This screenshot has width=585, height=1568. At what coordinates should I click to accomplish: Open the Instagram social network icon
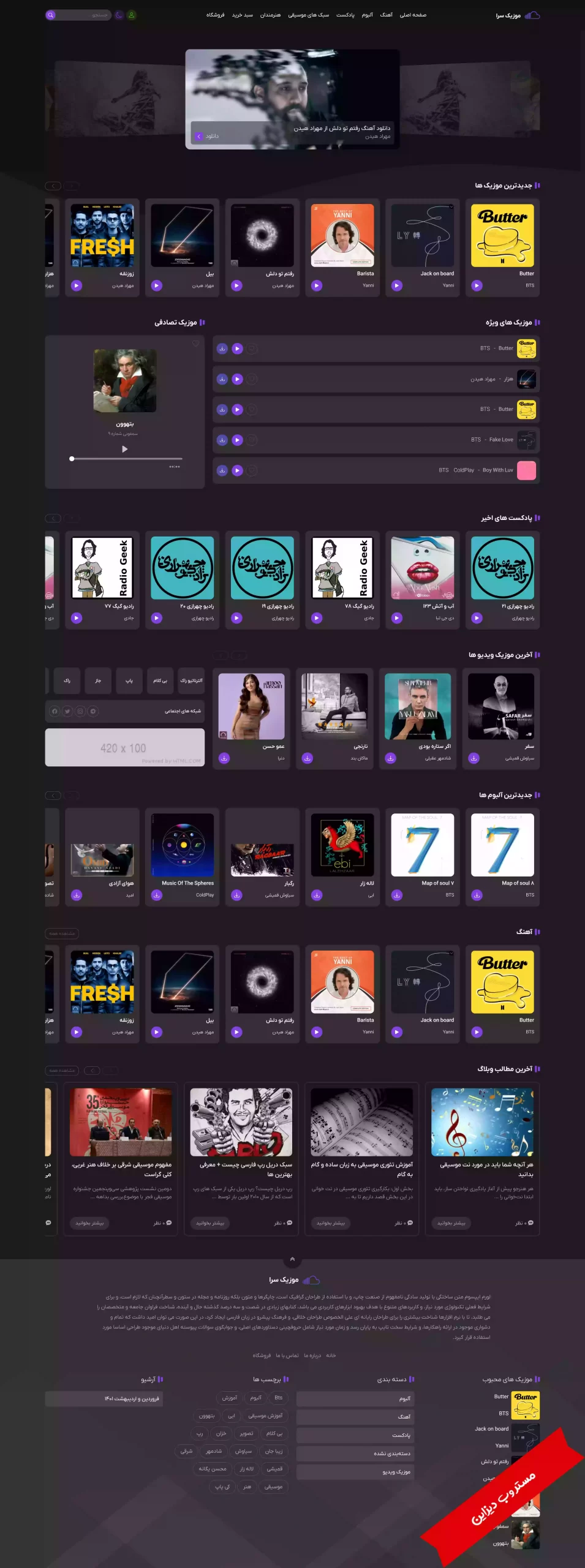click(x=80, y=711)
